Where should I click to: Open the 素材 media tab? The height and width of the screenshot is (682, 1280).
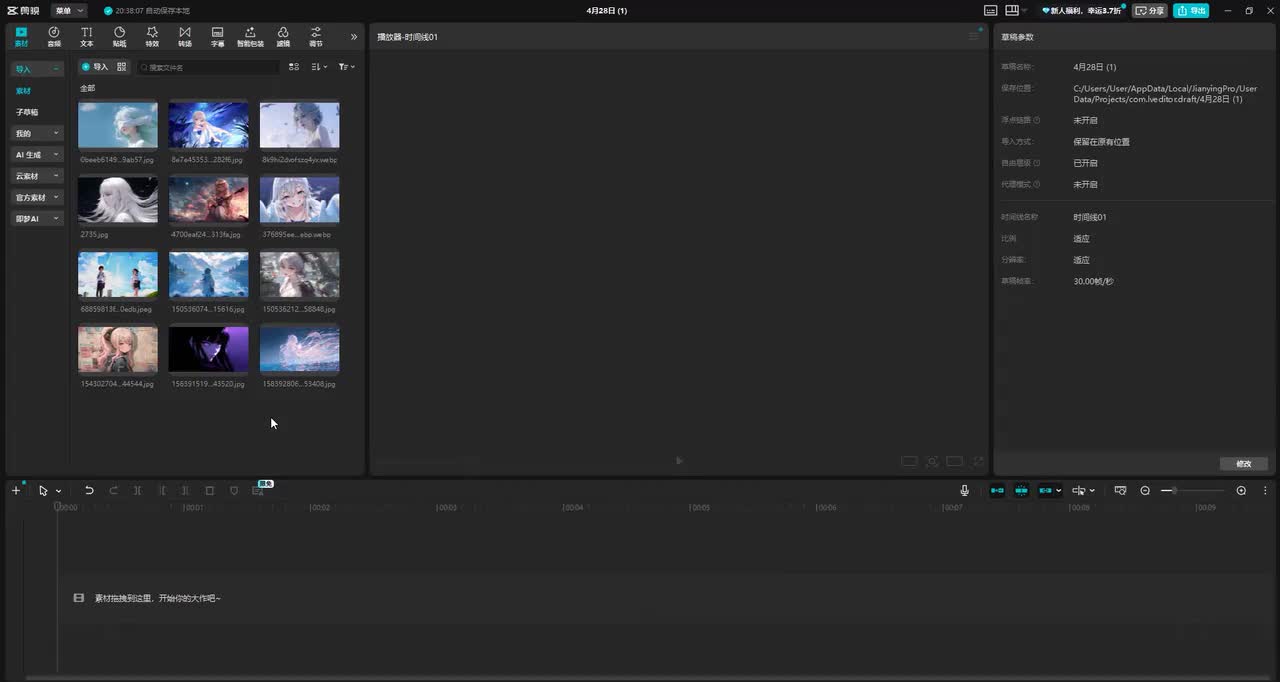tap(22, 37)
